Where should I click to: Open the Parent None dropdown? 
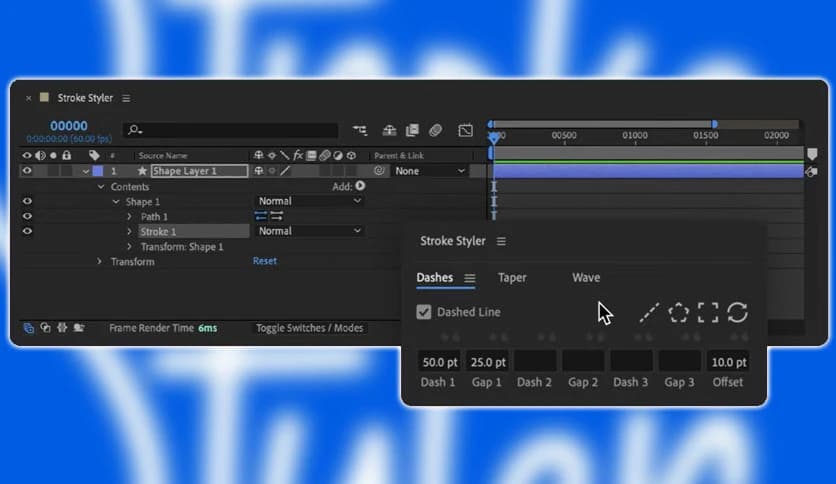[430, 171]
